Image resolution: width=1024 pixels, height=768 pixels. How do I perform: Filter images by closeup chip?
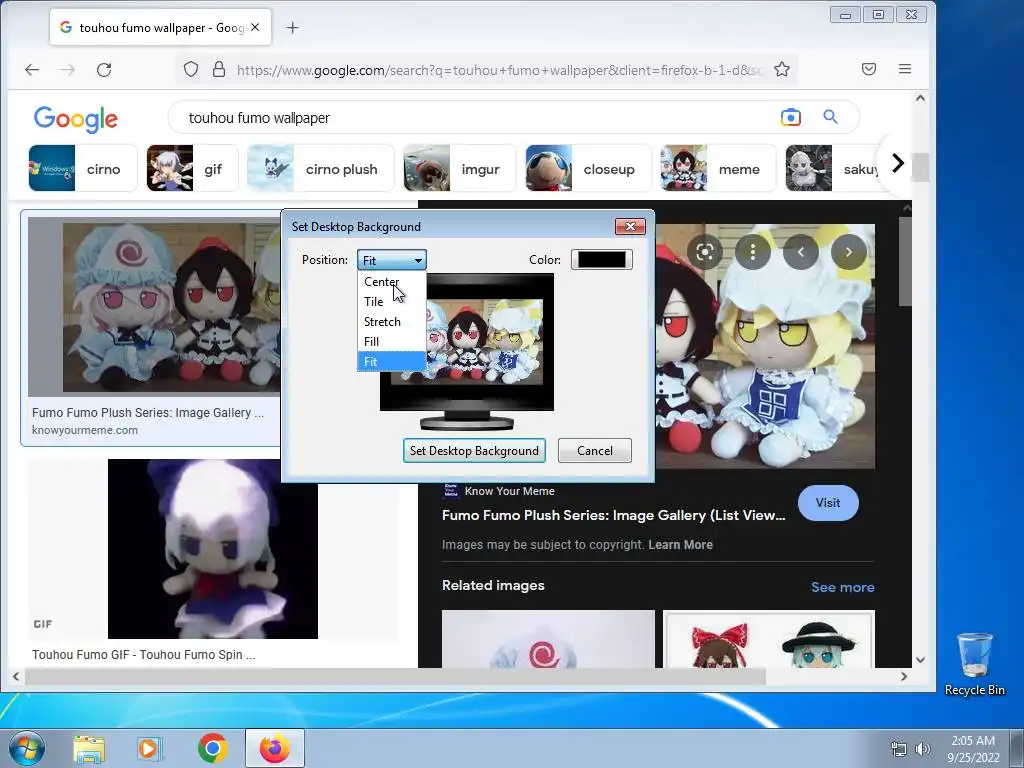(588, 168)
